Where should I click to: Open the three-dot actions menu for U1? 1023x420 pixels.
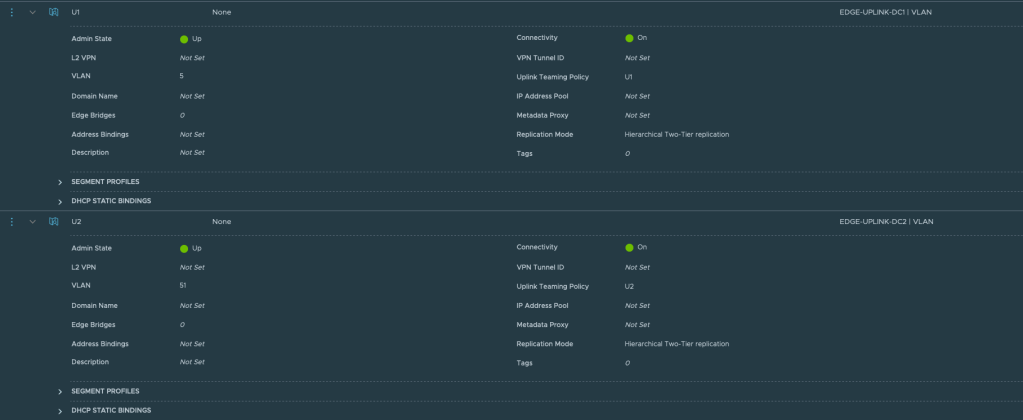tap(12, 12)
